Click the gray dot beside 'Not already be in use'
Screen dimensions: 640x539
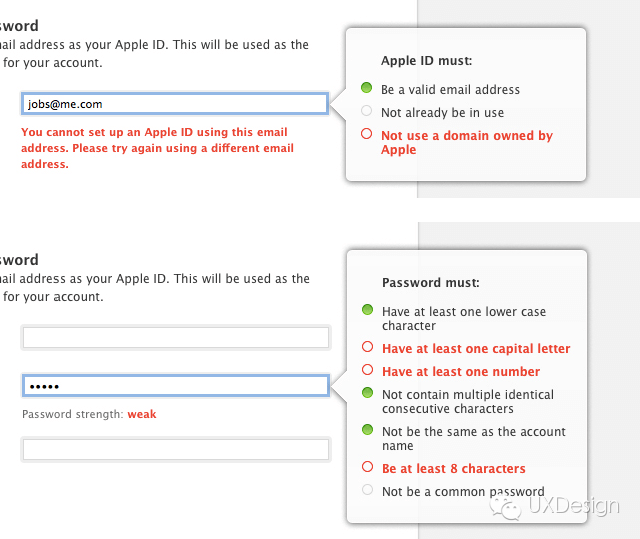pos(367,111)
